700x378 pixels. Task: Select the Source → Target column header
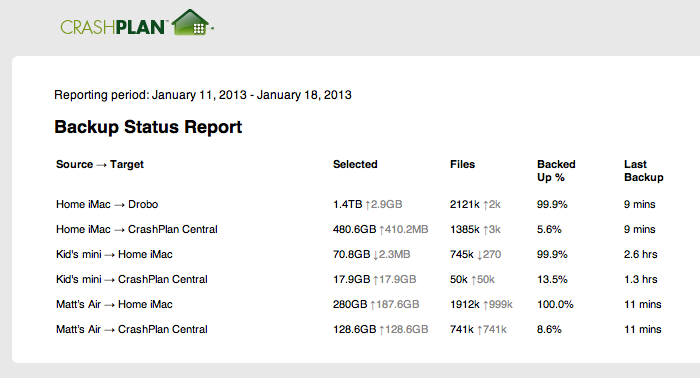(100, 164)
